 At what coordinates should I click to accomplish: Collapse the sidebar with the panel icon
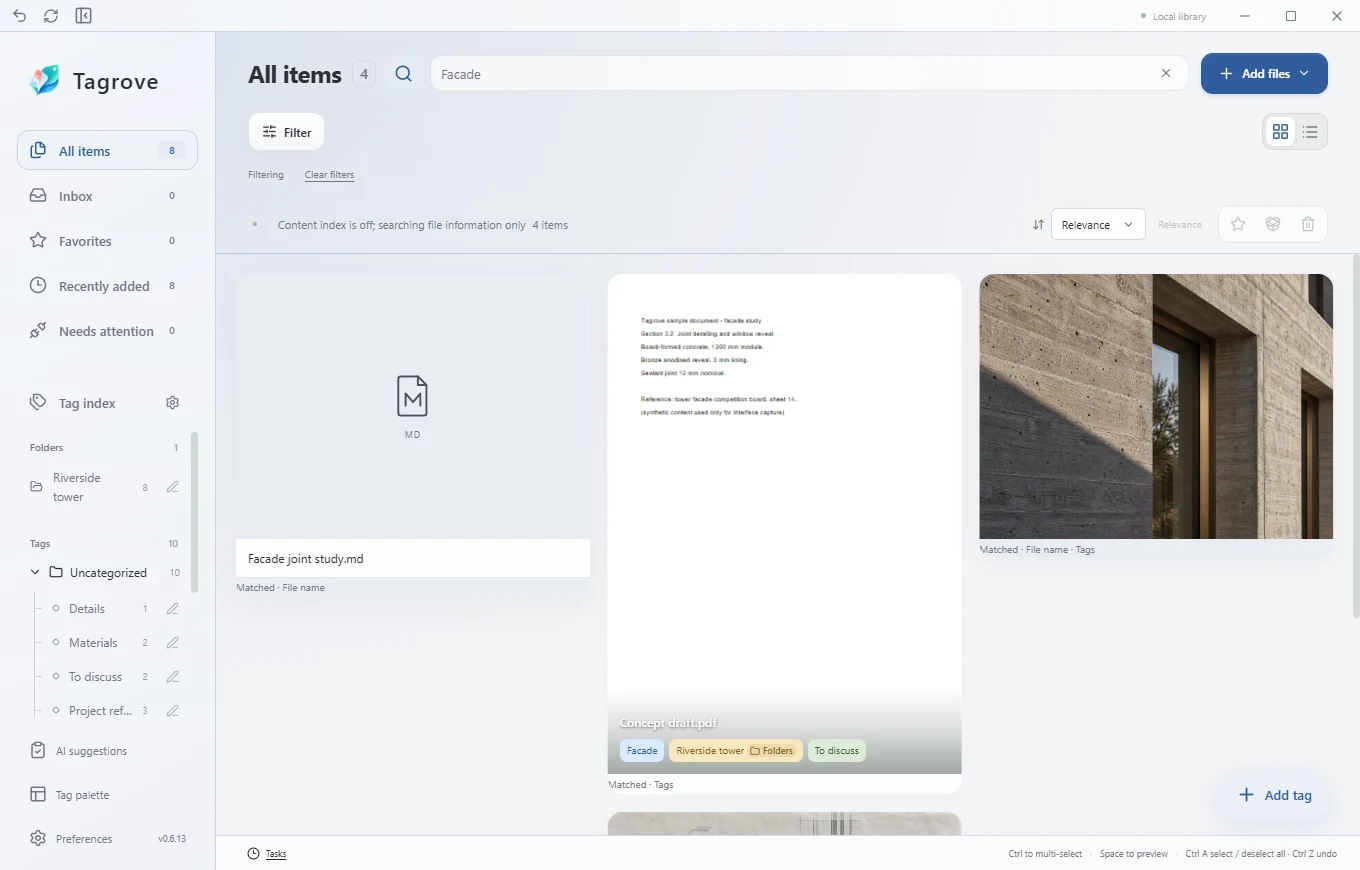[x=84, y=16]
